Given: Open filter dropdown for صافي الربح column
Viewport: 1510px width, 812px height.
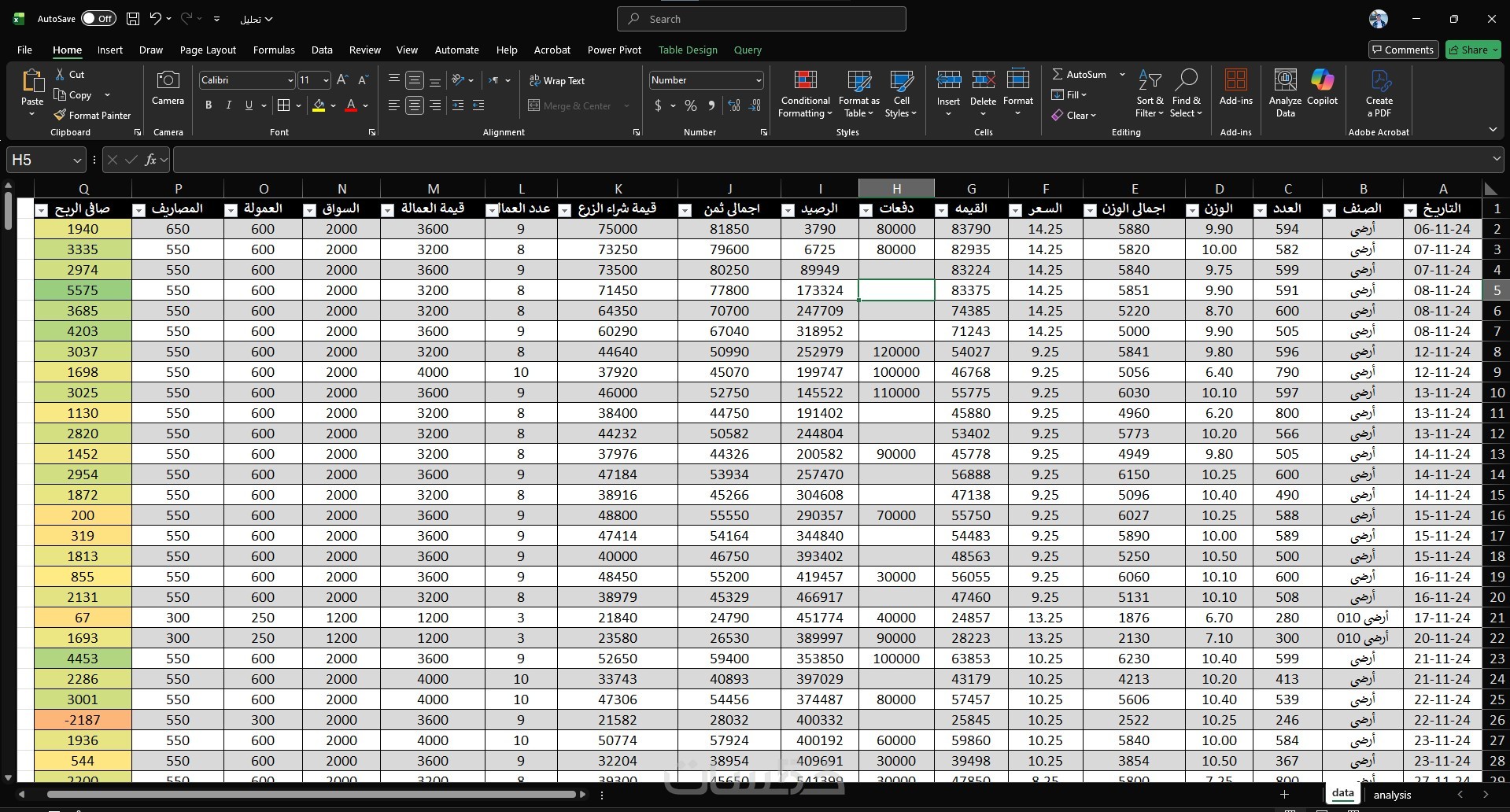Looking at the screenshot, I should coord(42,210).
